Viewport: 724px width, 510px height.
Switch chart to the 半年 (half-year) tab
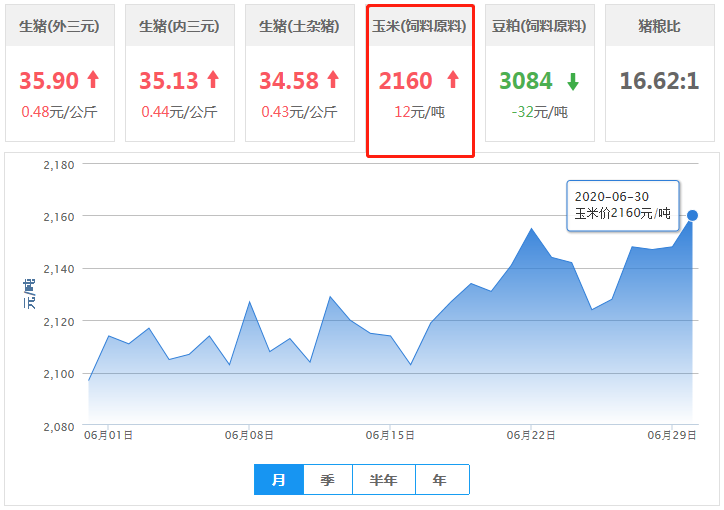[384, 480]
